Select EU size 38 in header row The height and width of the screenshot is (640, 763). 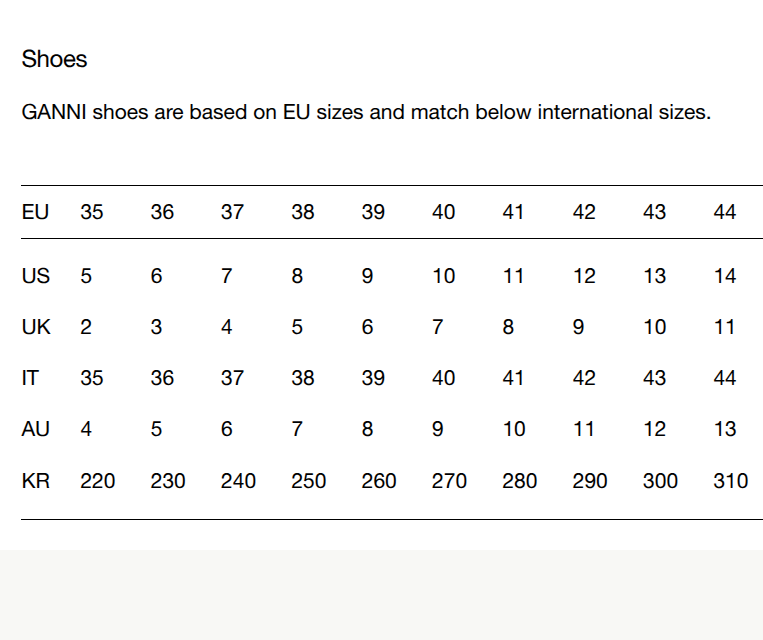tap(303, 213)
